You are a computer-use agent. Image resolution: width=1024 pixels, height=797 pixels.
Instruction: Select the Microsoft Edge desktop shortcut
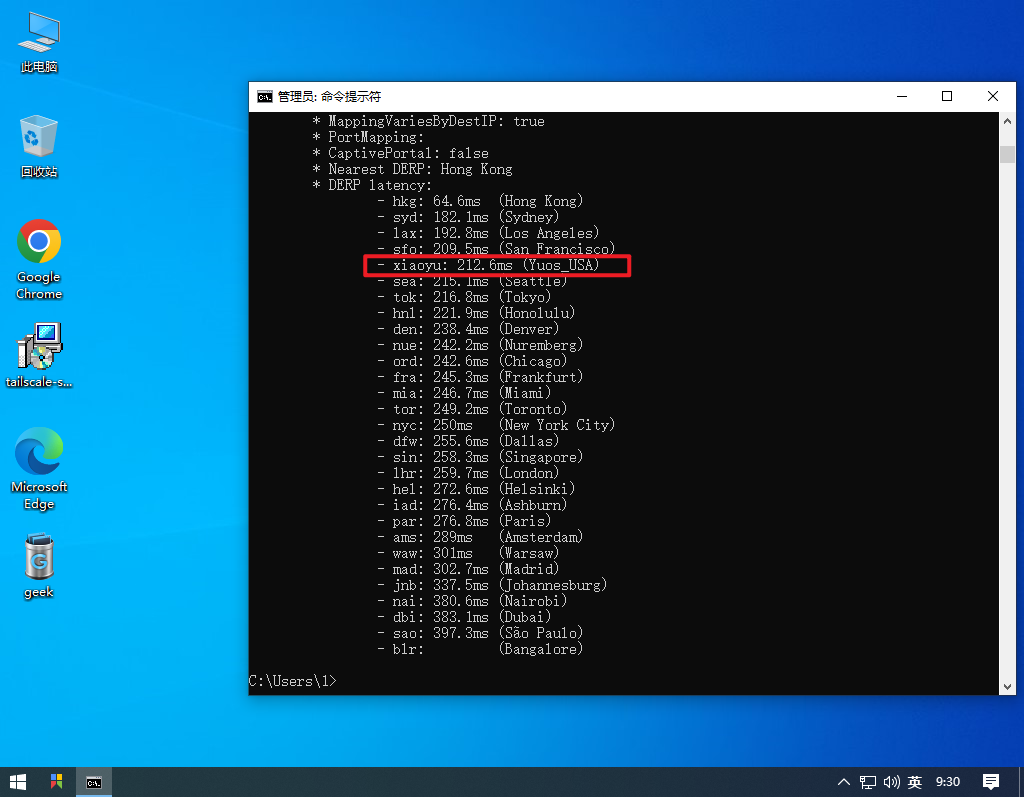point(39,469)
